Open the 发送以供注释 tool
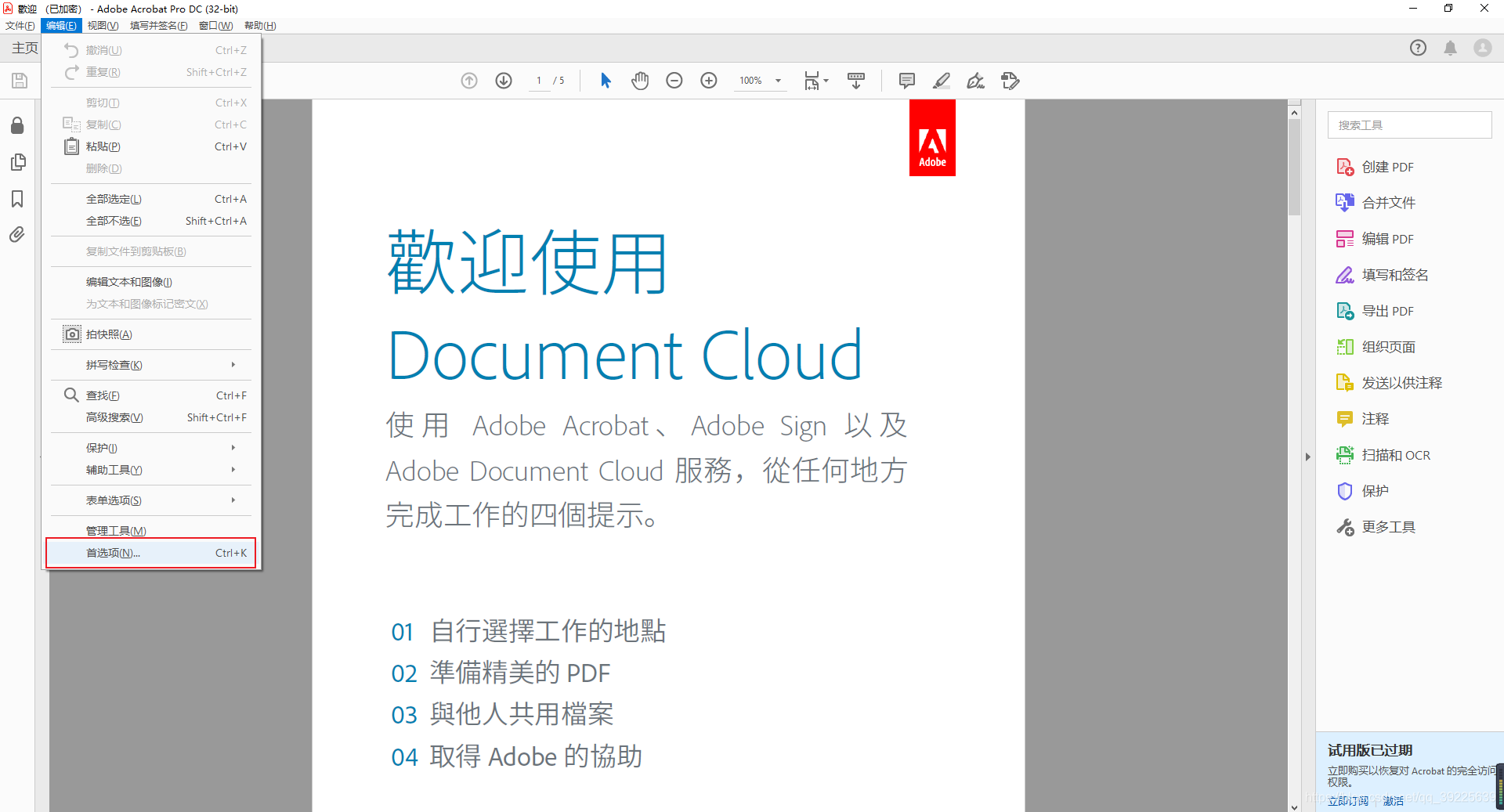Screen dimensions: 1504x812 [1389, 383]
